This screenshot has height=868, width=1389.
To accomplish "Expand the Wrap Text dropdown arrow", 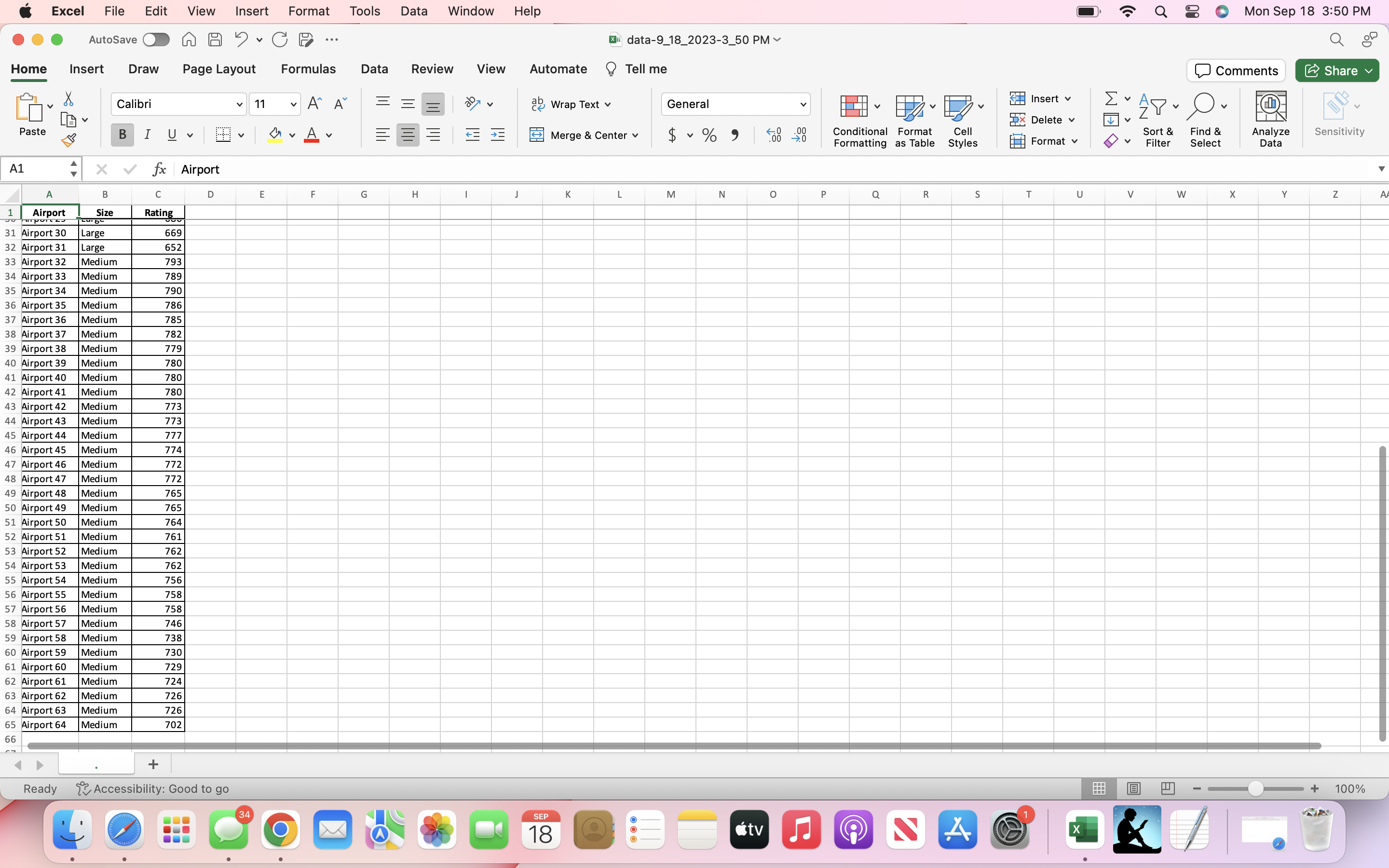I will pyautogui.click(x=608, y=105).
